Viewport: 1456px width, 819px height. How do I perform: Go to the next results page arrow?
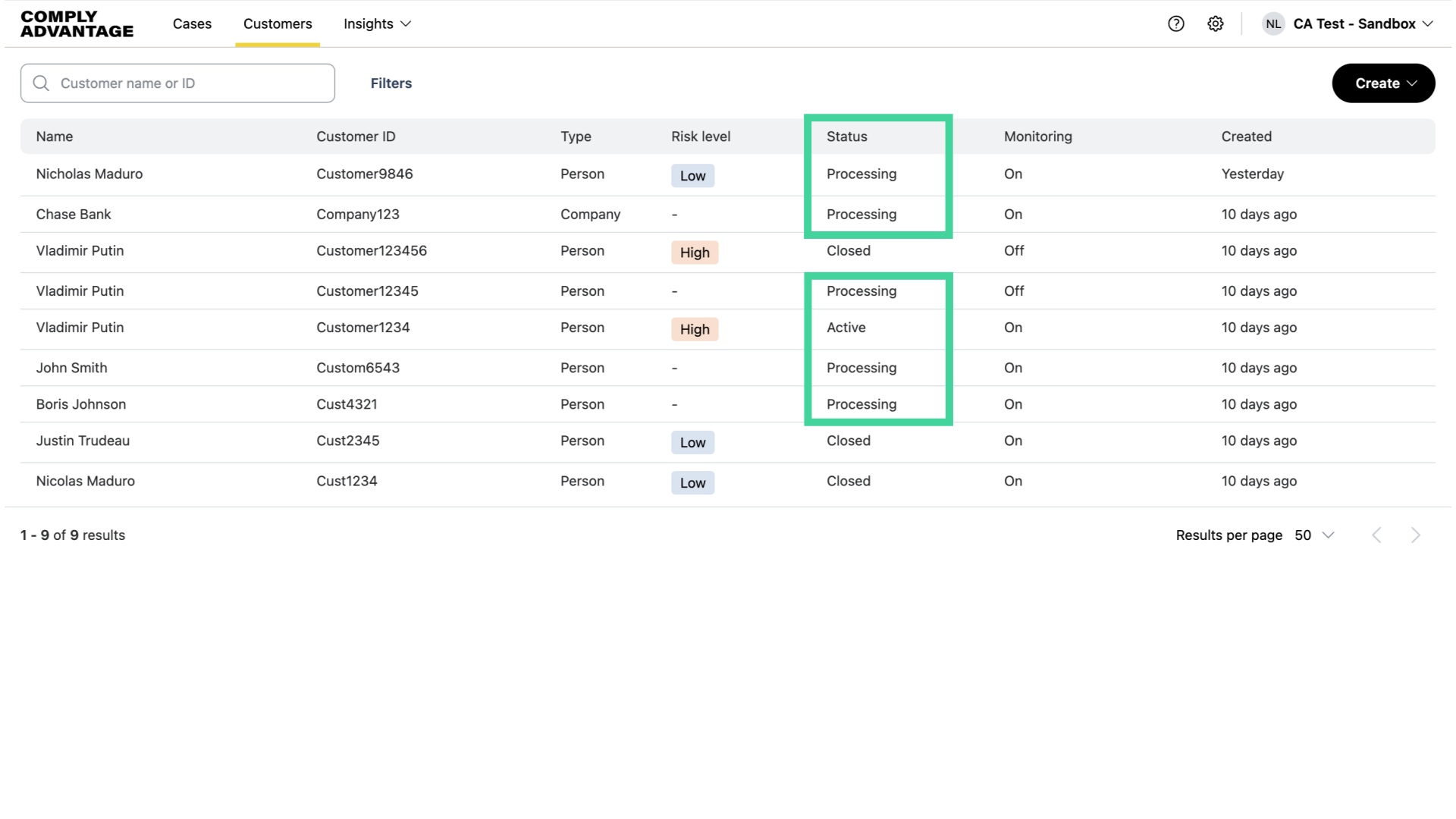point(1416,535)
